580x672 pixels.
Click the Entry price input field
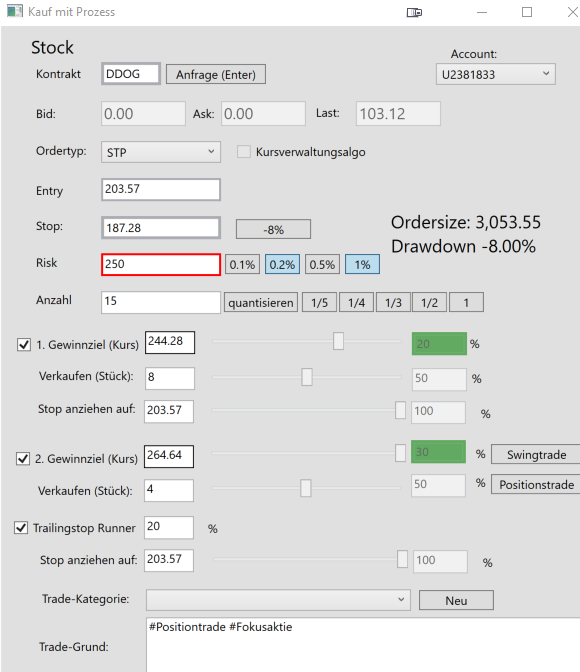[x=161, y=189]
